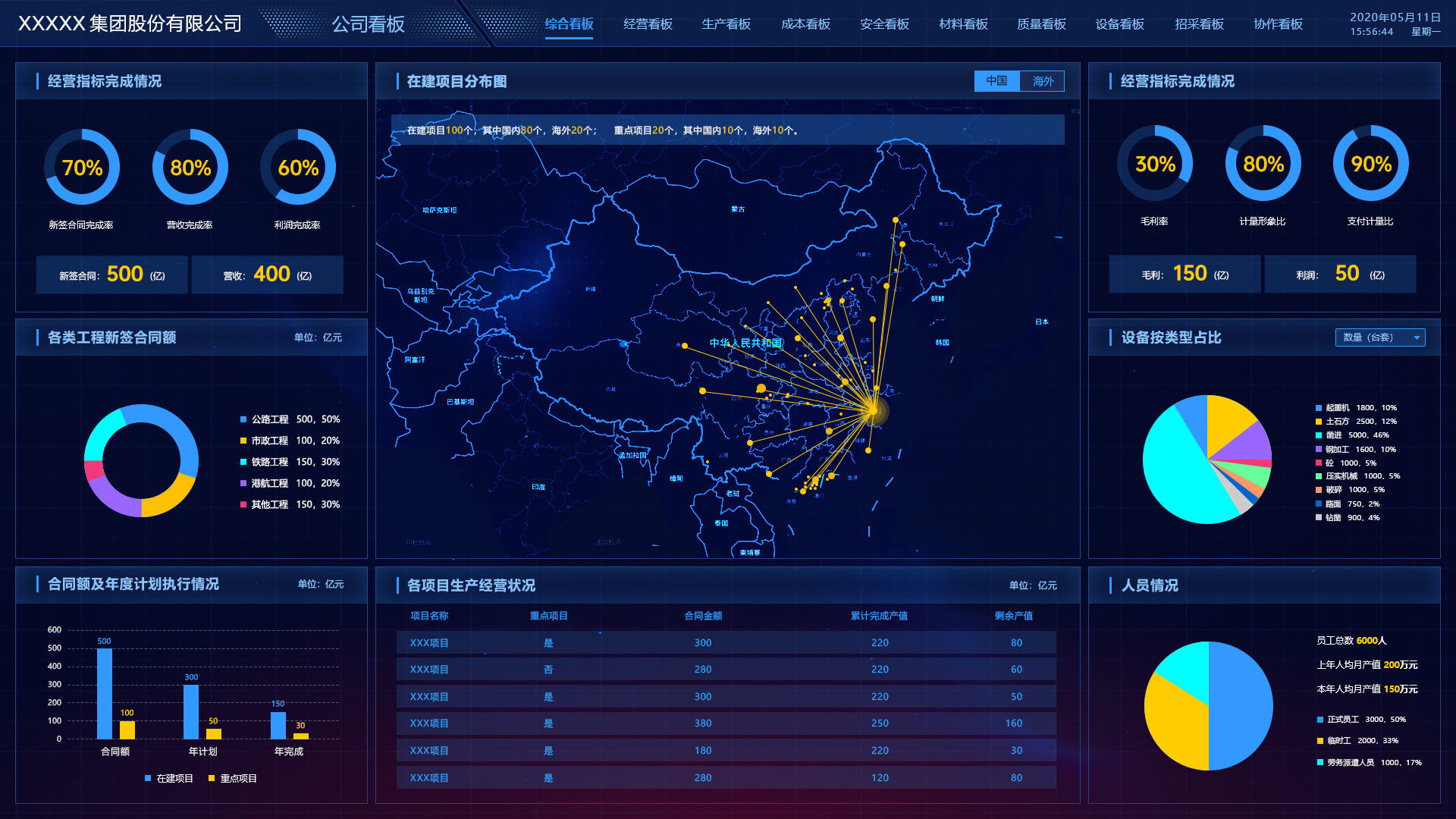
Task: Click the 盾进 equipment legend icon
Action: 1319,435
